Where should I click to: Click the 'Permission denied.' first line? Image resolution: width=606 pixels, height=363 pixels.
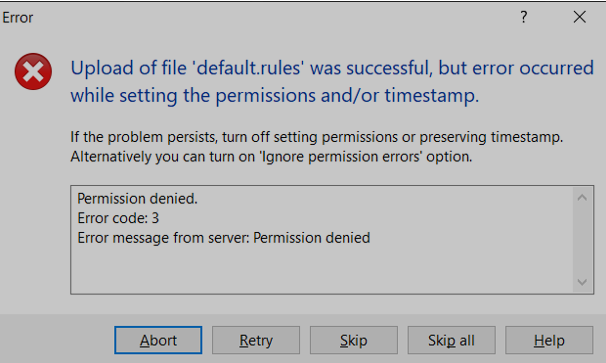[137, 199]
